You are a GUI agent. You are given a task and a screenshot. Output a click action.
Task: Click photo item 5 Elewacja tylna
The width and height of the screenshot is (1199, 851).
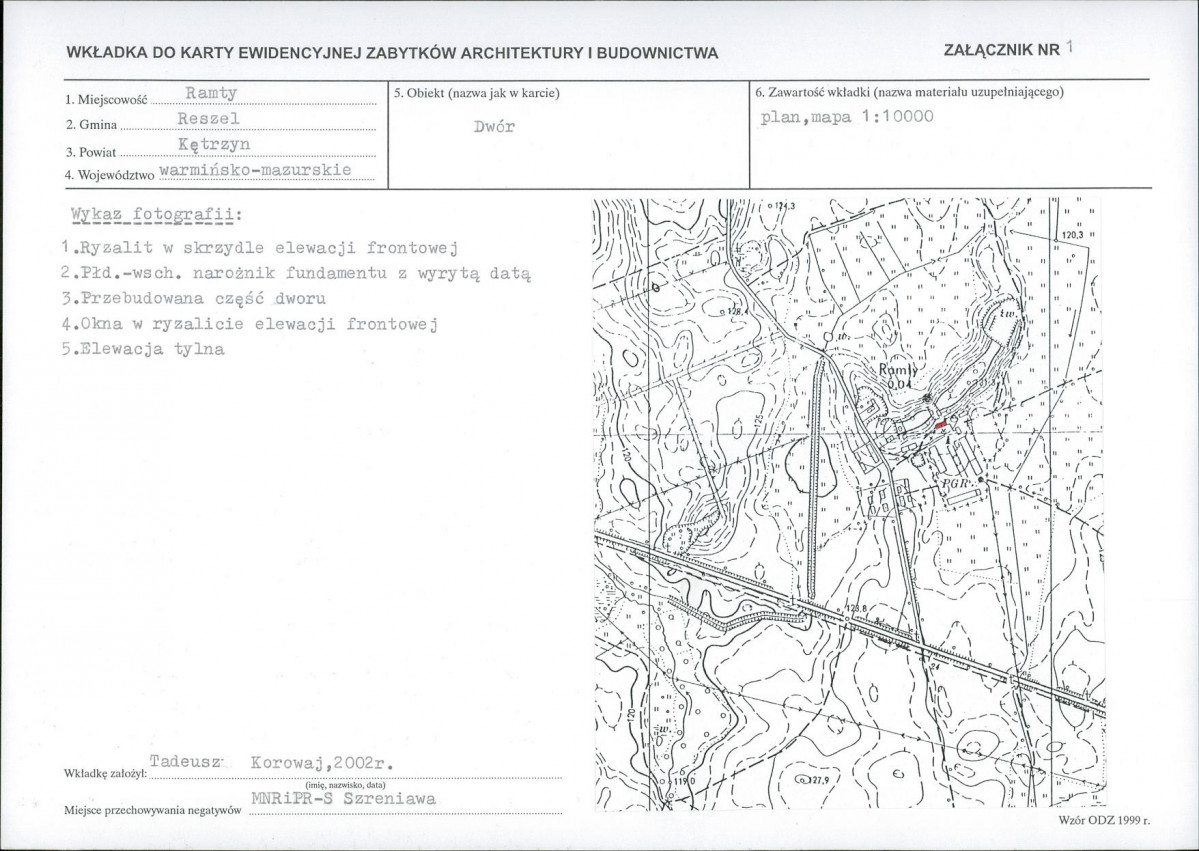pos(143,349)
